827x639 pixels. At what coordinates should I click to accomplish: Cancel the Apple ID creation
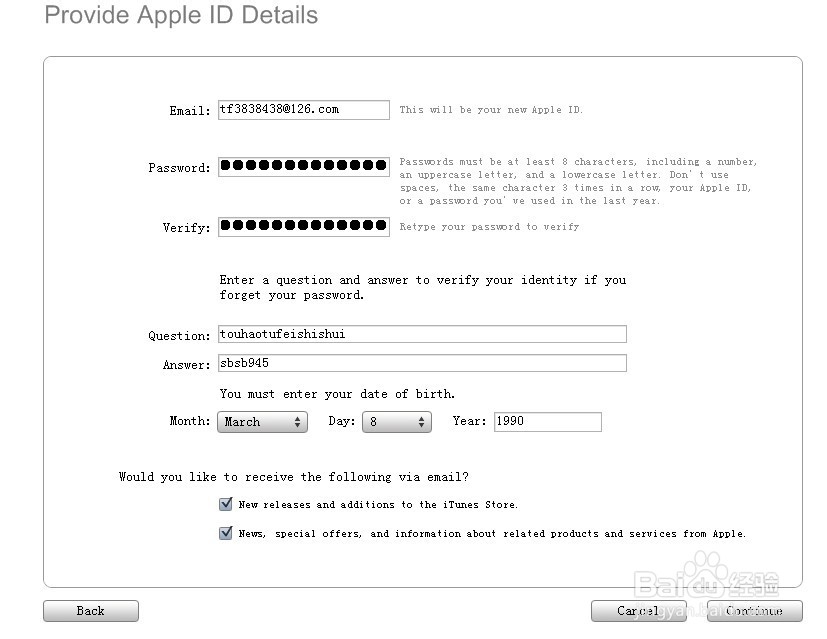point(639,611)
